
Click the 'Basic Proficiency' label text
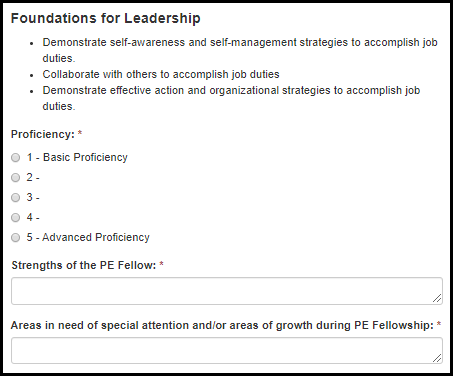click(85, 157)
